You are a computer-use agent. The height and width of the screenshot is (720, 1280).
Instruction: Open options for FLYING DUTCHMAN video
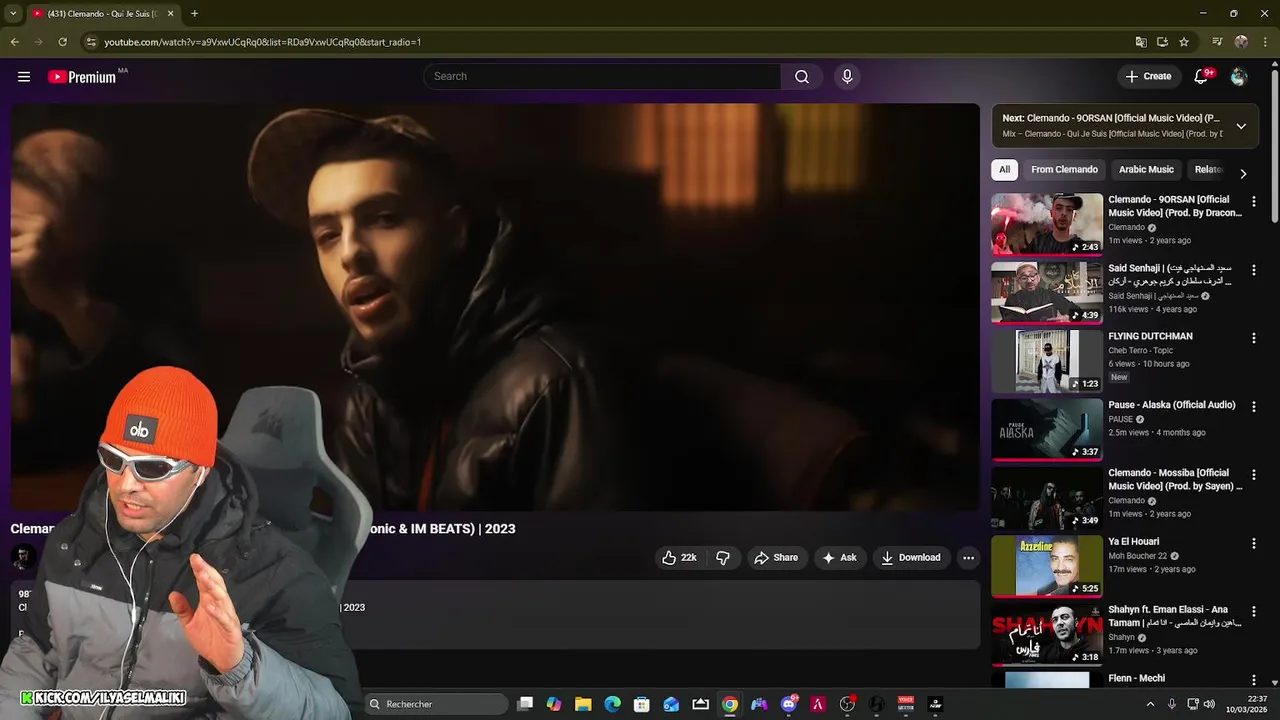click(1254, 338)
